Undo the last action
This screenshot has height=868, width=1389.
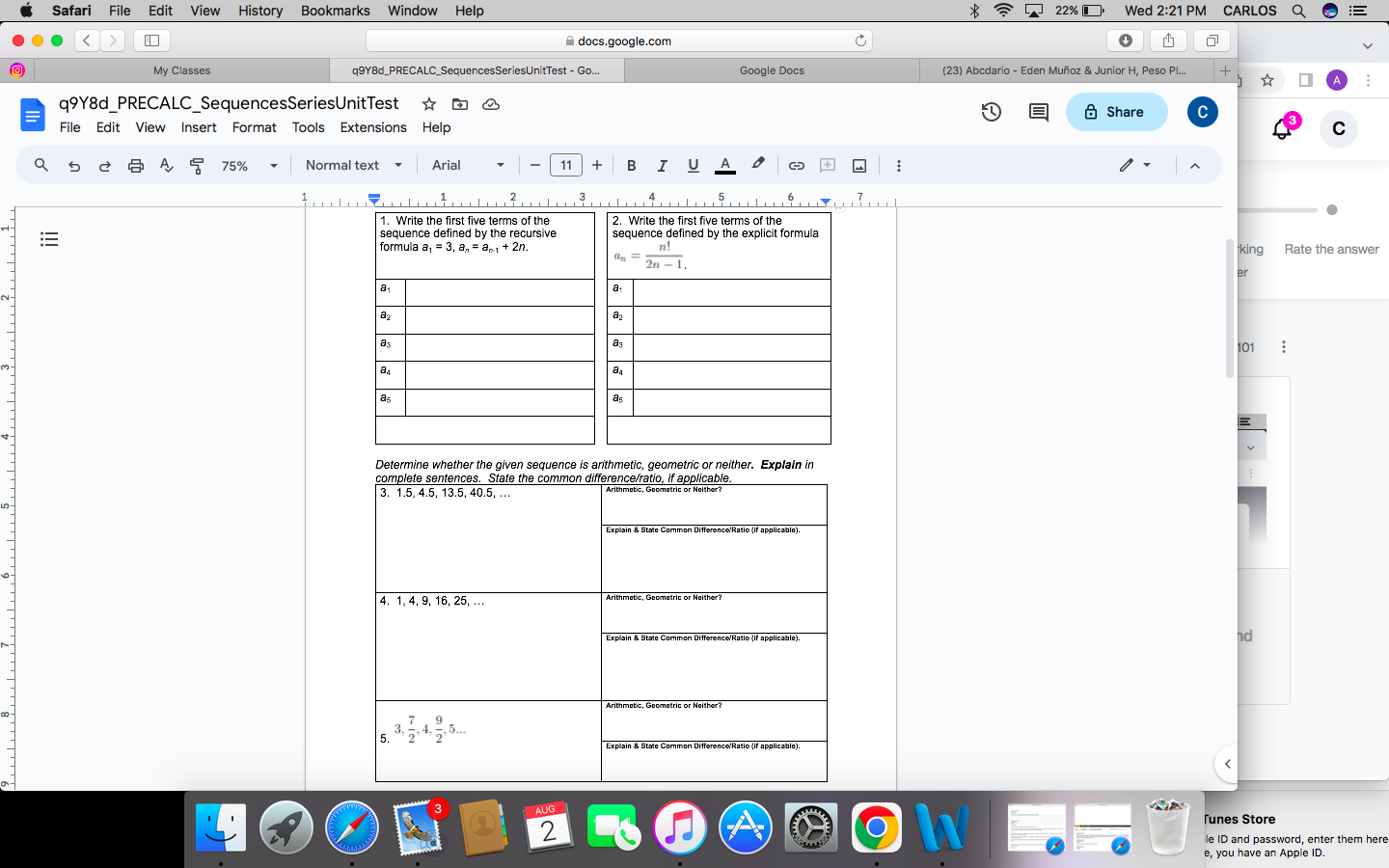coord(74,165)
